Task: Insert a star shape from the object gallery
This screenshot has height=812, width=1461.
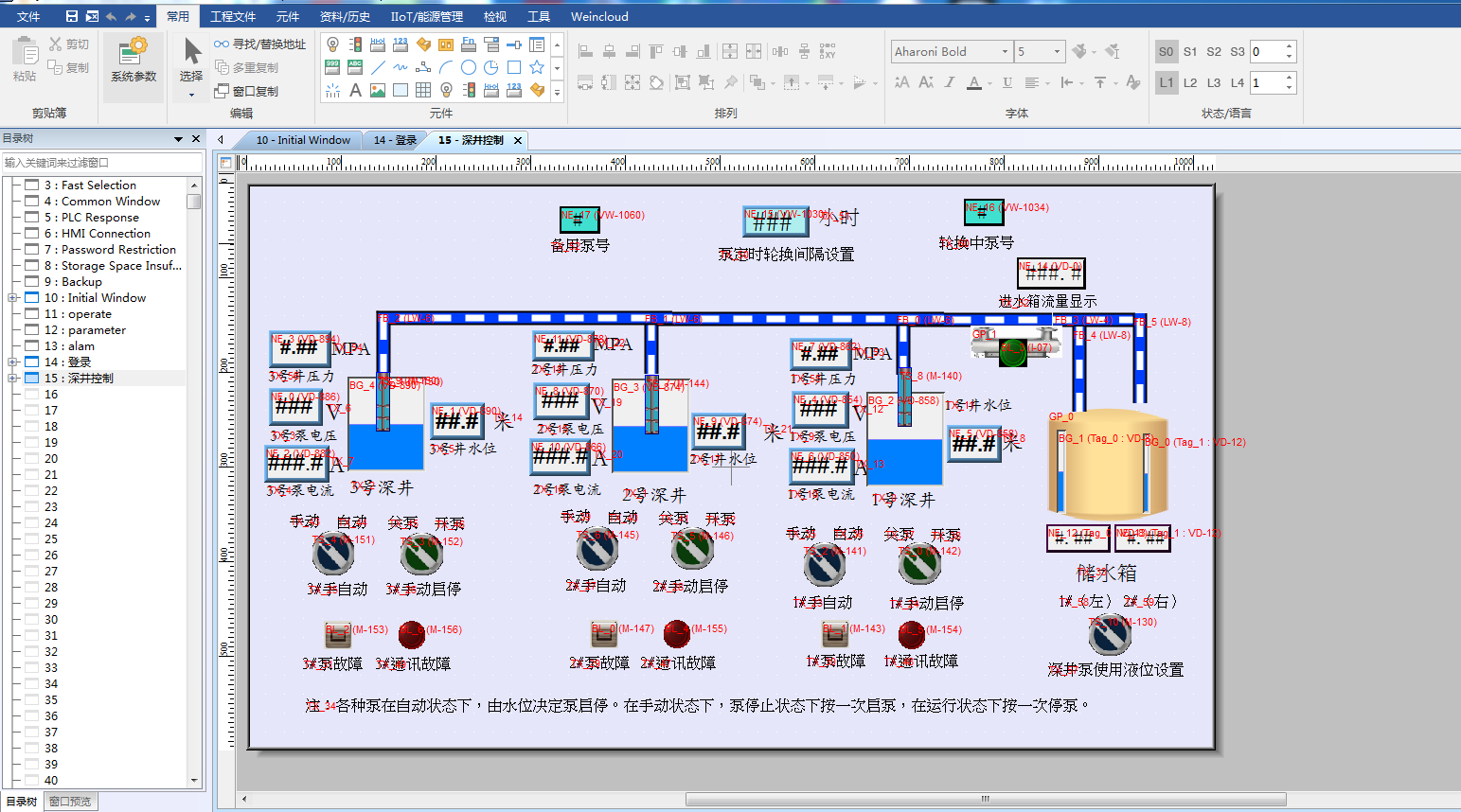Action: [537, 67]
